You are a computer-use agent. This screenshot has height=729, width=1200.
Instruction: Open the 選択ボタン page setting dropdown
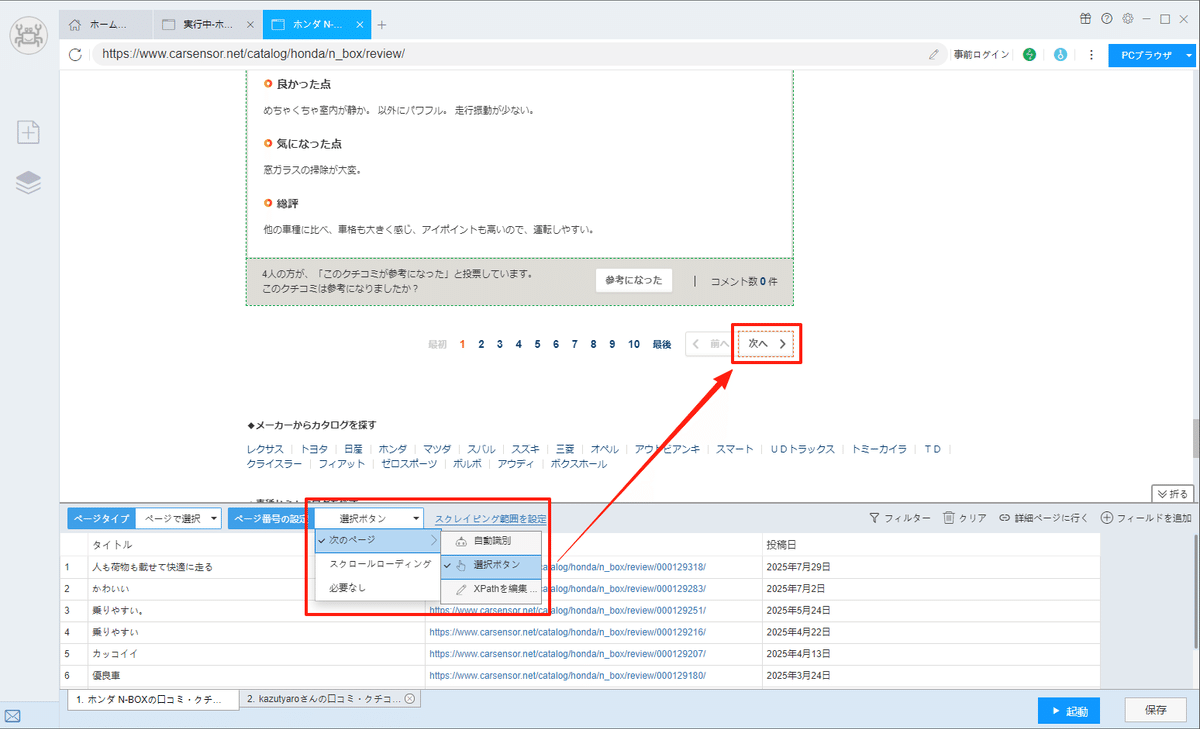(x=370, y=518)
